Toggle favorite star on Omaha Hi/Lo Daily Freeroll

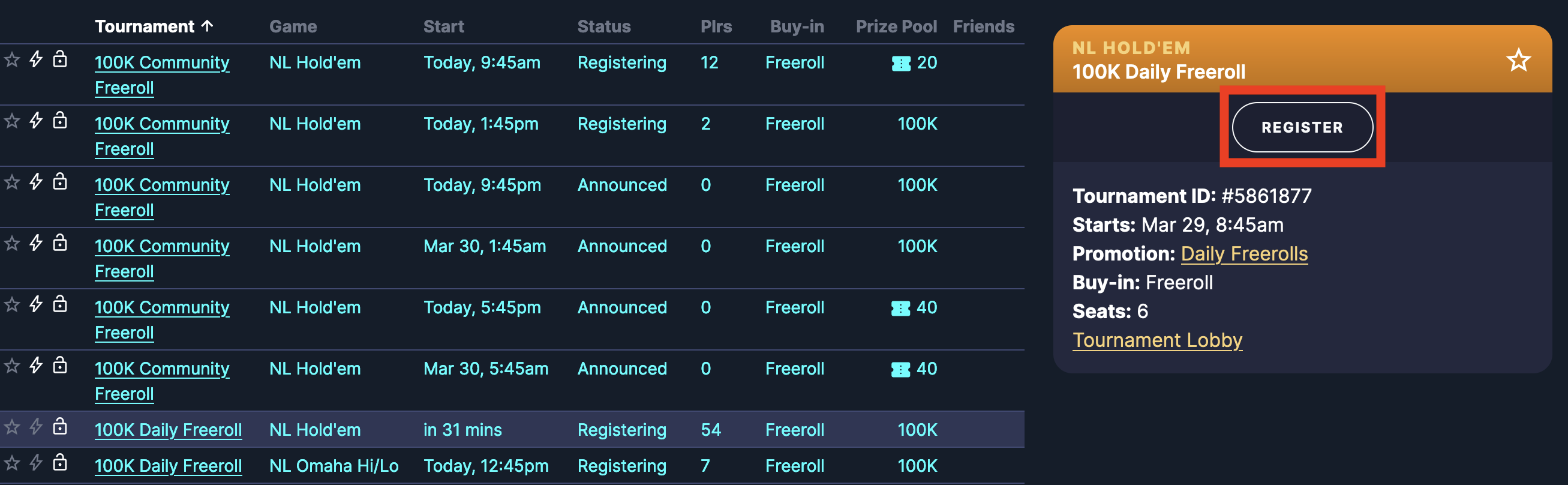click(x=12, y=463)
